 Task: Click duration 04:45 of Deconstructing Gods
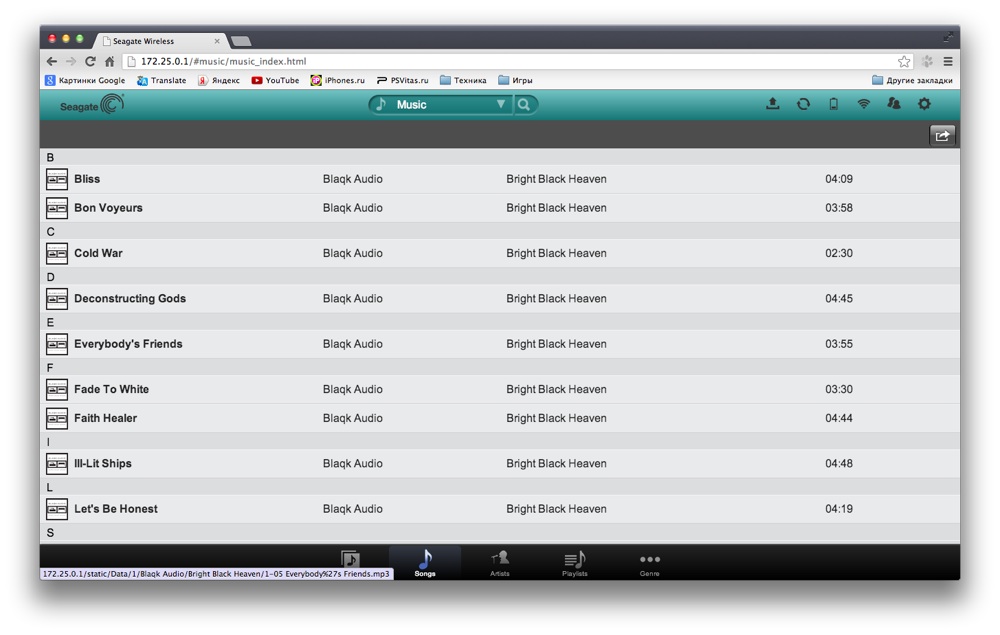[x=839, y=298]
